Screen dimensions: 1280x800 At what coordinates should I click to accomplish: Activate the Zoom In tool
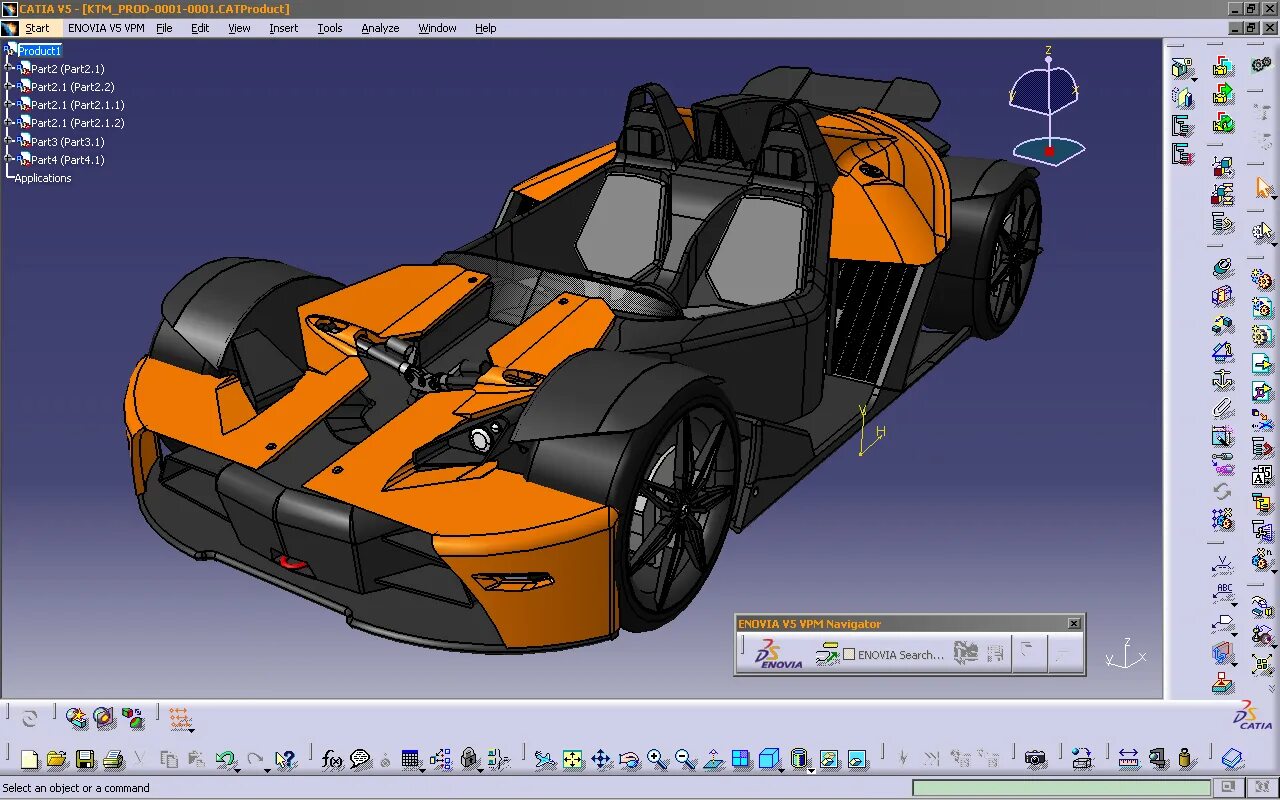[657, 759]
